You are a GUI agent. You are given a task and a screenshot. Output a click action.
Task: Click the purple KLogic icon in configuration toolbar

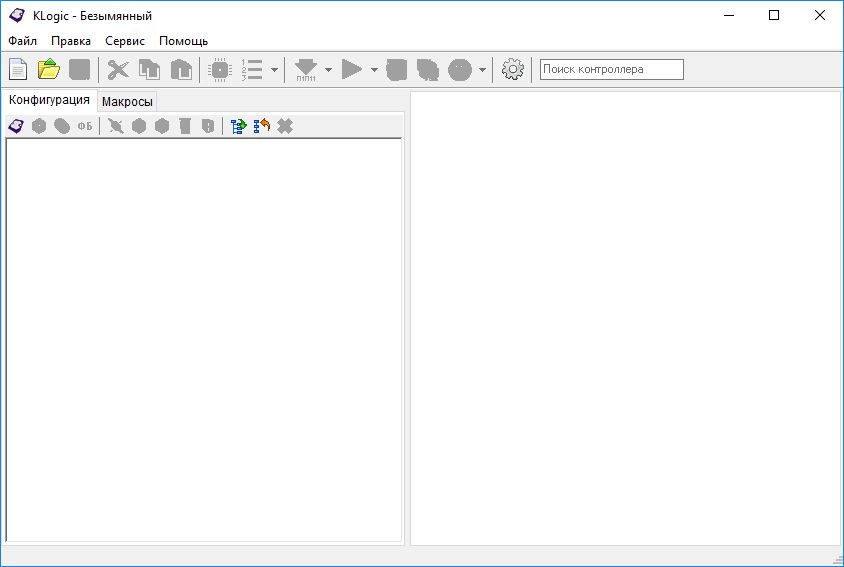point(16,126)
